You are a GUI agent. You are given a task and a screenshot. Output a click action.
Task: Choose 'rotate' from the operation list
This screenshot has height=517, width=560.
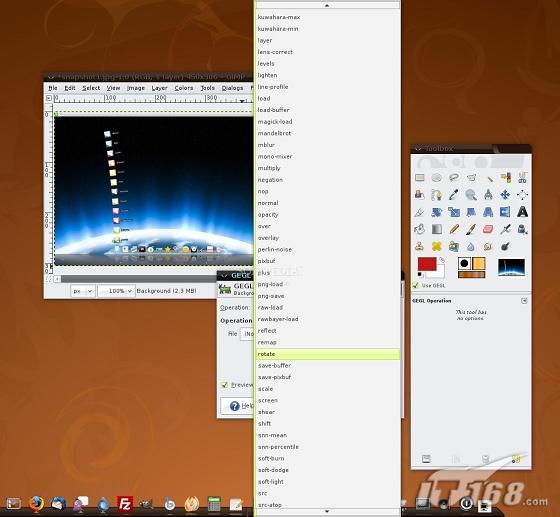pos(328,354)
